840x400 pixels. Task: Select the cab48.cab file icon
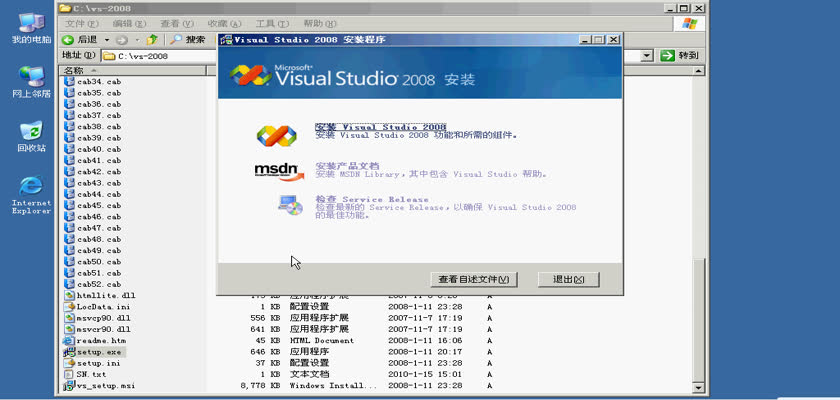click(x=69, y=239)
